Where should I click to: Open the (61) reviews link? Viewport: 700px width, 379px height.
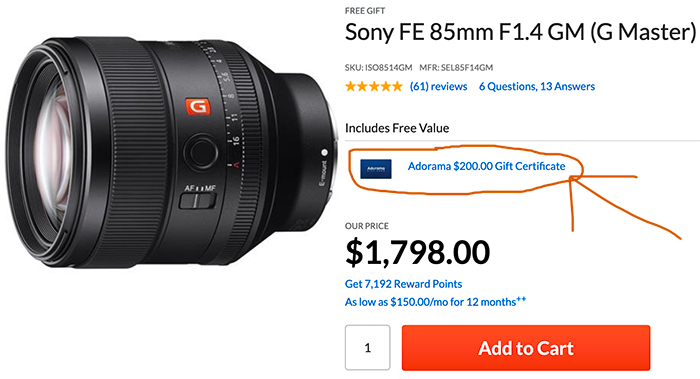point(438,87)
